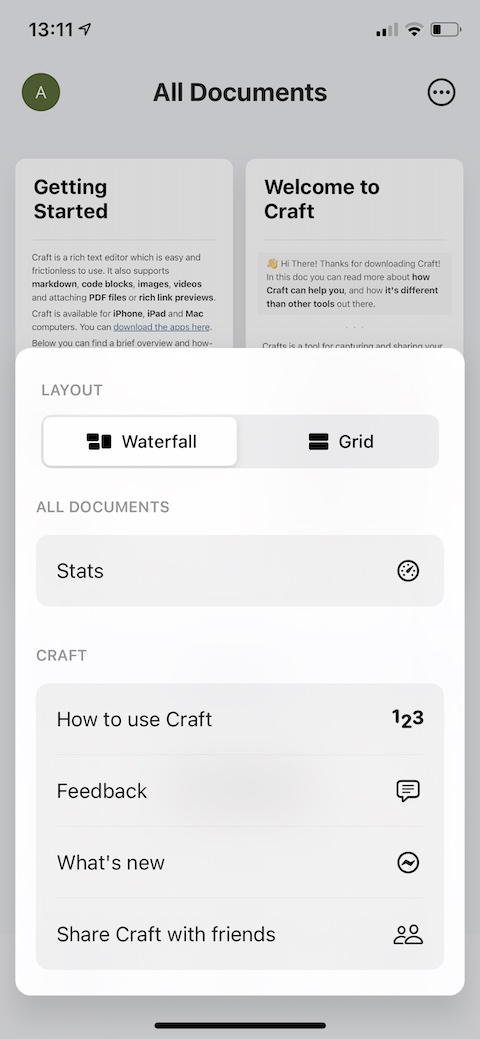This screenshot has height=1039, width=480.
Task: Follow the download the apps here link
Action: point(162,327)
